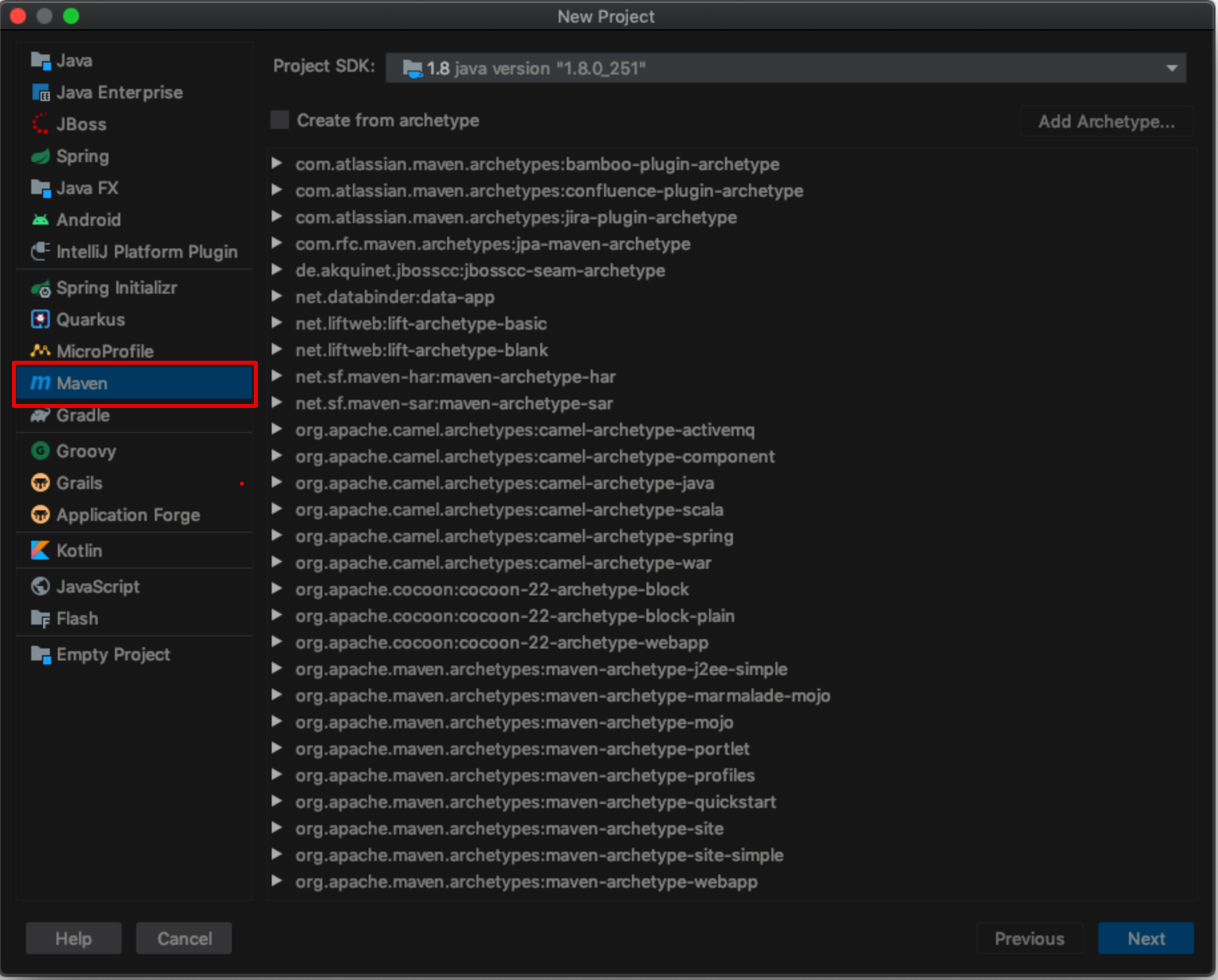This screenshot has height=980, width=1218.
Task: Click the Java folder icon
Action: [x=41, y=60]
